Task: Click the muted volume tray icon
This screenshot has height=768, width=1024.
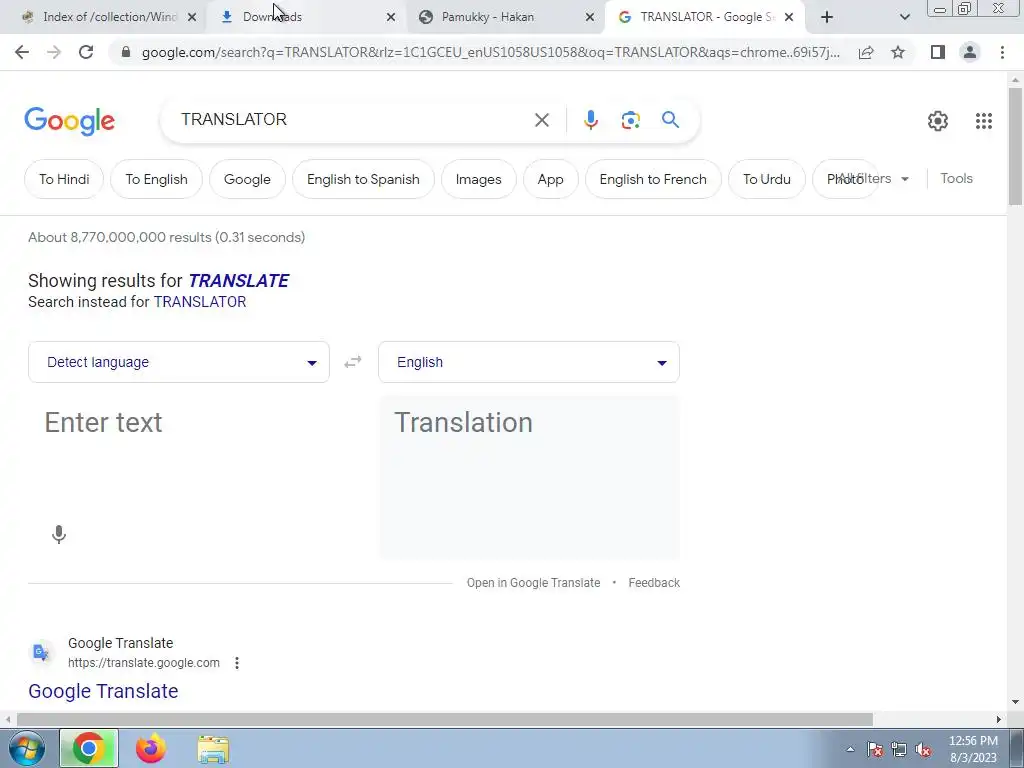Action: tap(923, 749)
